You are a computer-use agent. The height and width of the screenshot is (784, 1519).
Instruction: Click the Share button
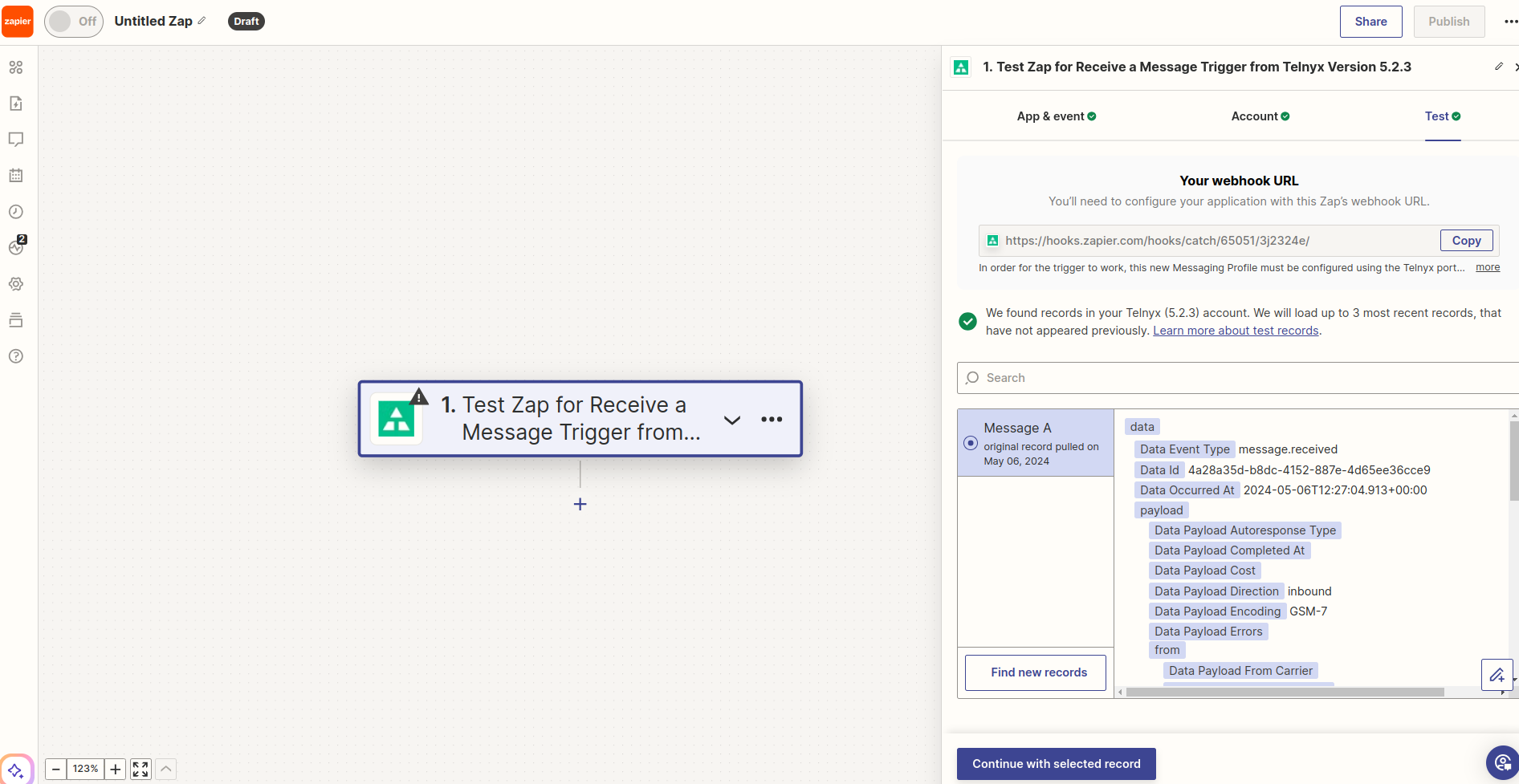1370,22
